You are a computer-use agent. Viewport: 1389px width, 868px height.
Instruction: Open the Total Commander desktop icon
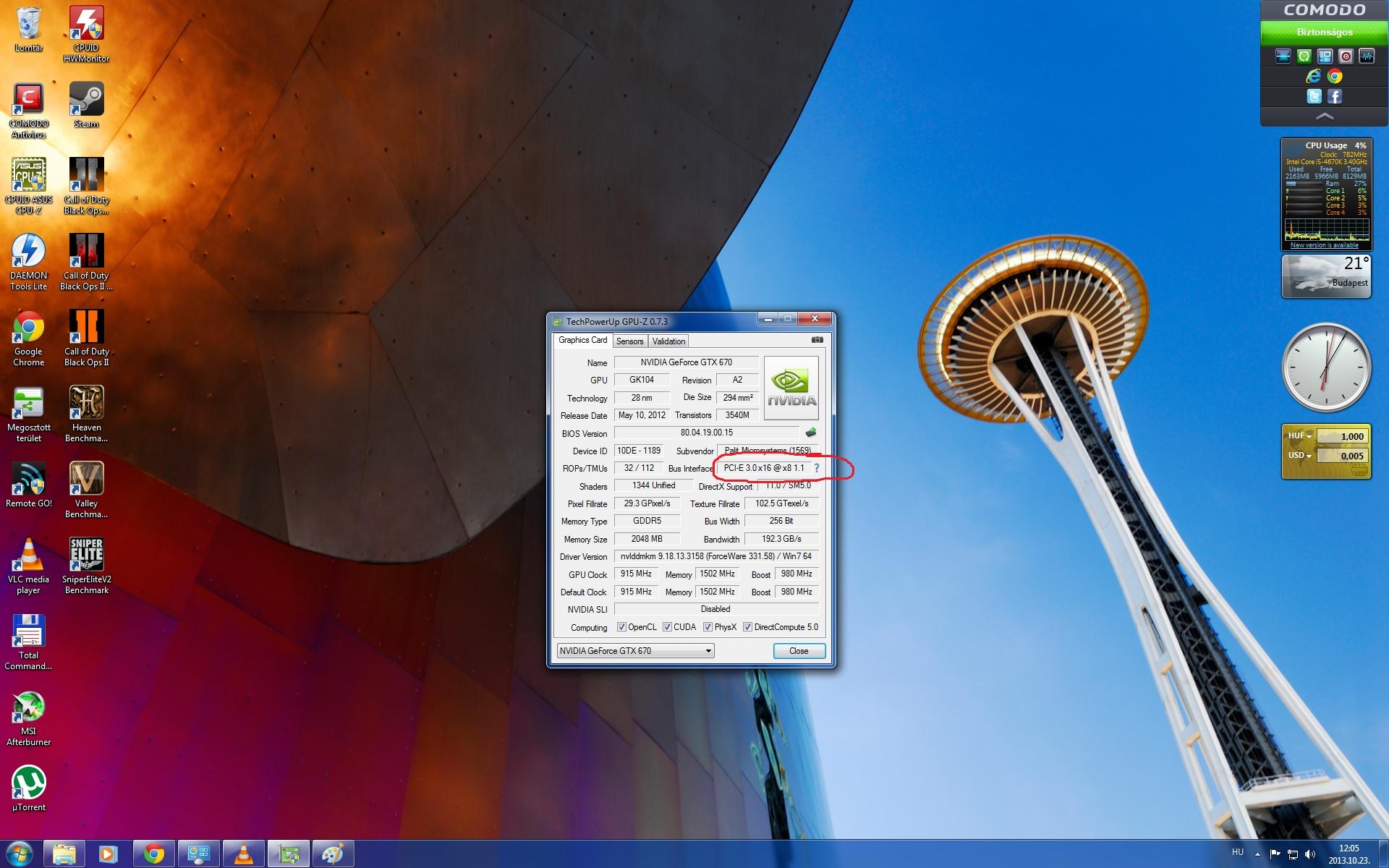pyautogui.click(x=29, y=642)
